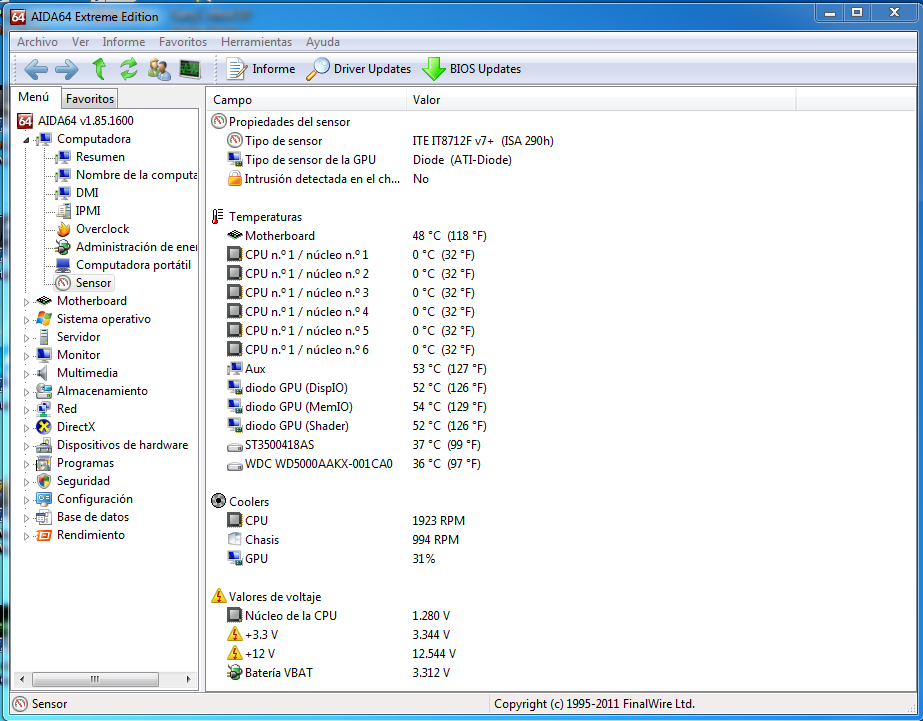This screenshot has height=721, width=923.
Task: Click the Valor column header
Action: click(x=601, y=99)
